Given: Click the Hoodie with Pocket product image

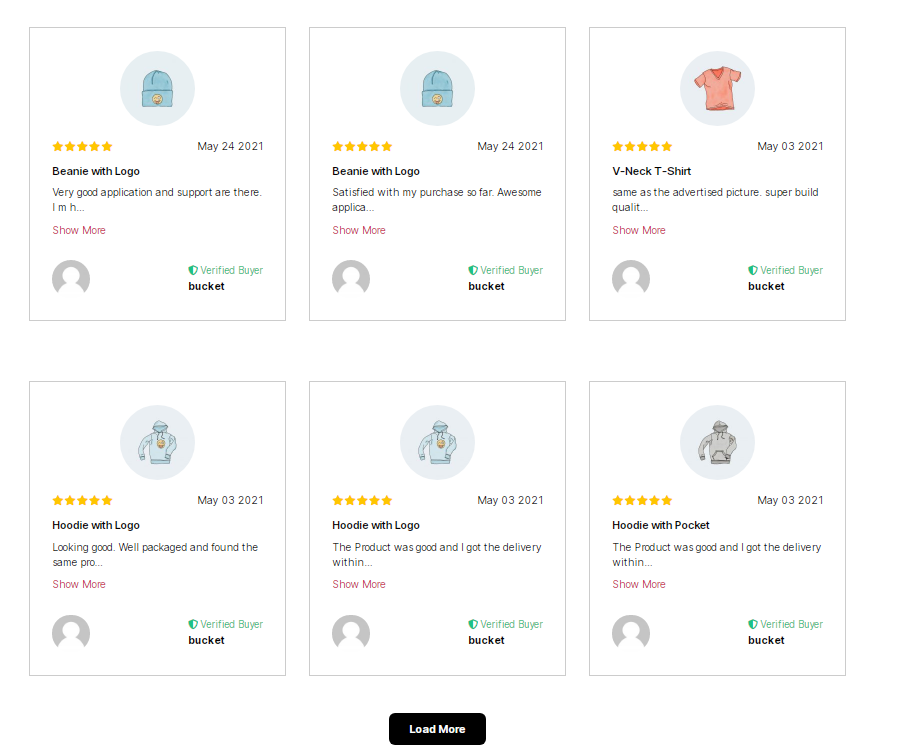Looking at the screenshot, I should 717,441.
